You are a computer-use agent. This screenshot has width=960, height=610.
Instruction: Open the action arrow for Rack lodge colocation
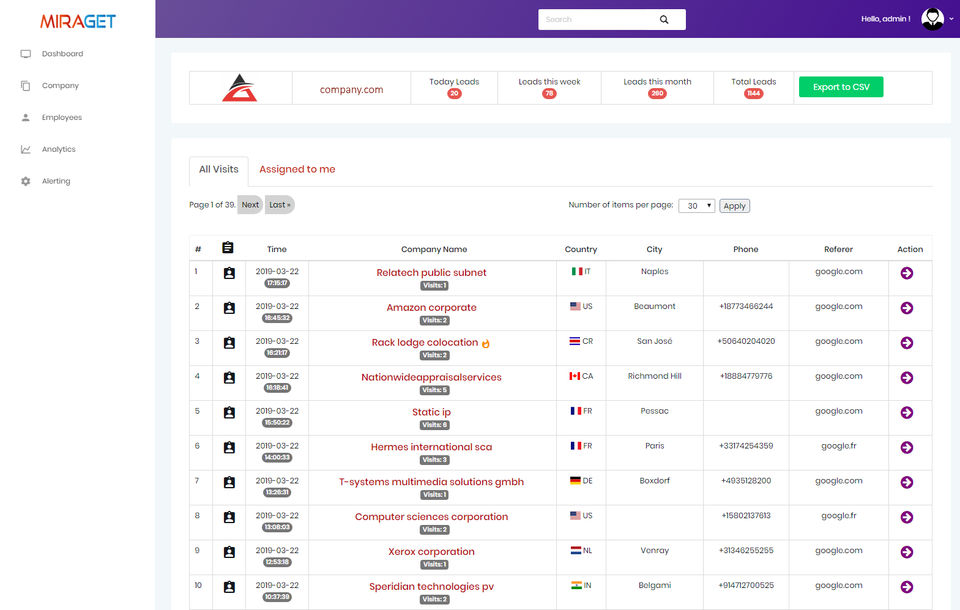pyautogui.click(x=907, y=343)
